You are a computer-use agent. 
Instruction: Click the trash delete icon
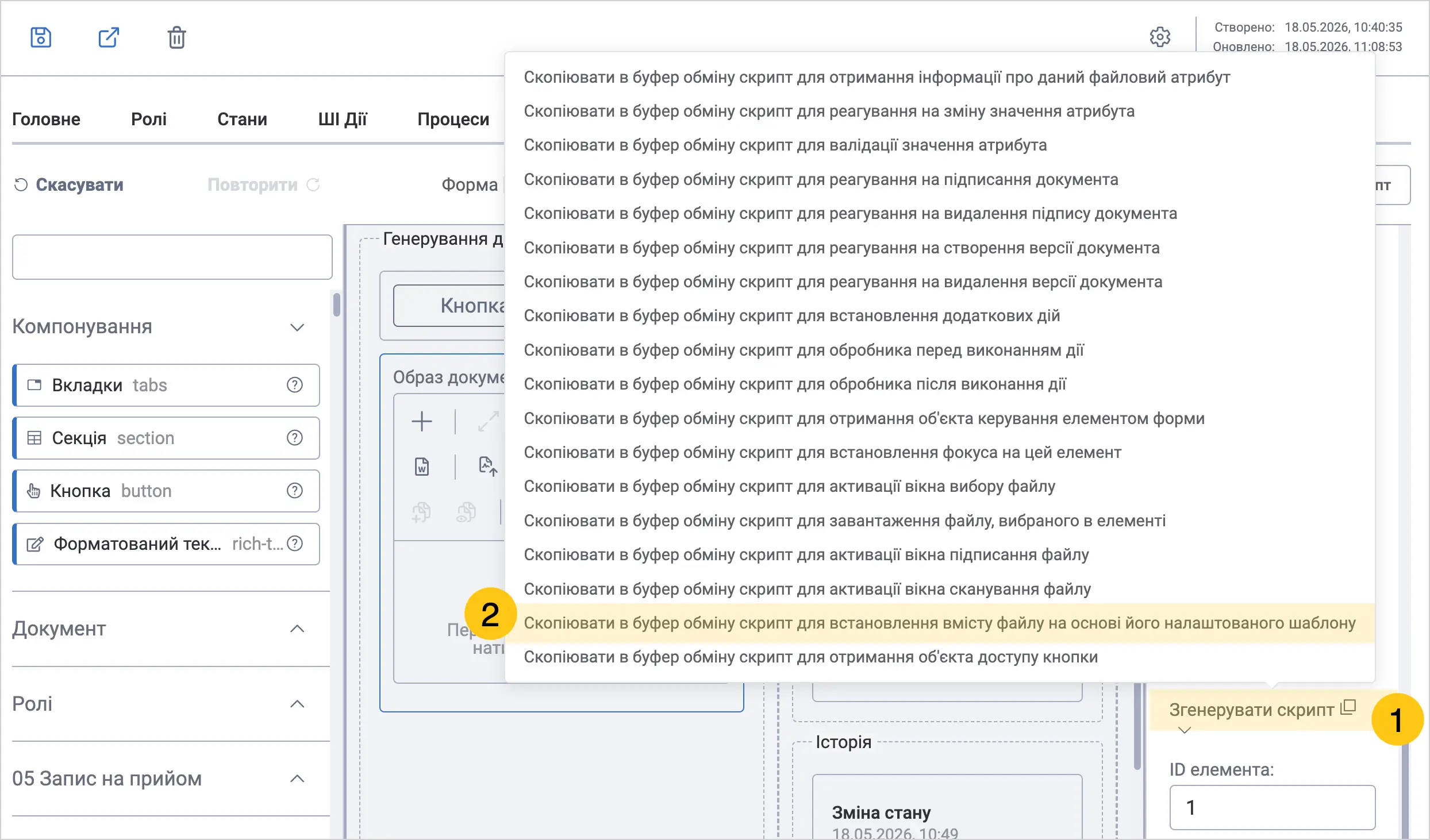(x=176, y=38)
